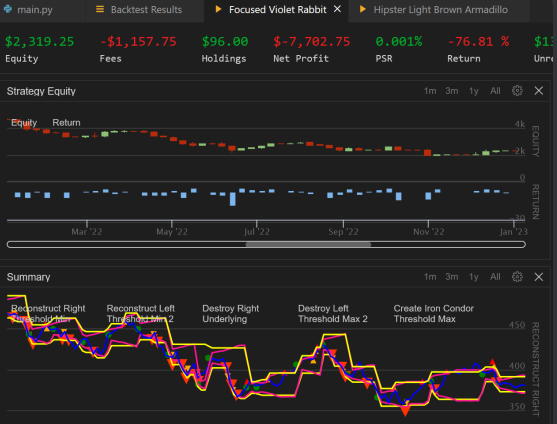Toggle Destroy Right Underlying series
The height and width of the screenshot is (424, 557).
coord(231,314)
